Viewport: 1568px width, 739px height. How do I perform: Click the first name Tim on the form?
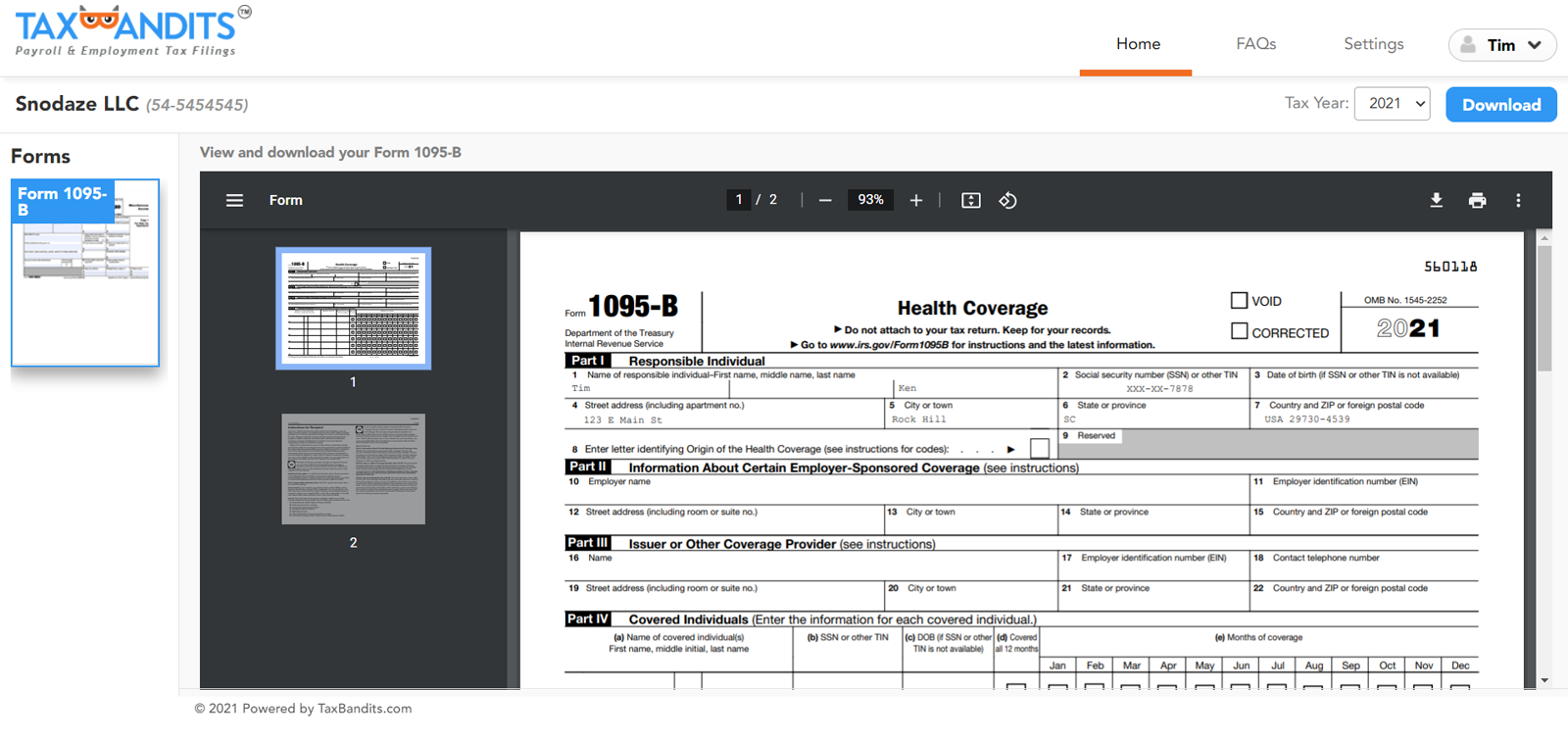[581, 388]
